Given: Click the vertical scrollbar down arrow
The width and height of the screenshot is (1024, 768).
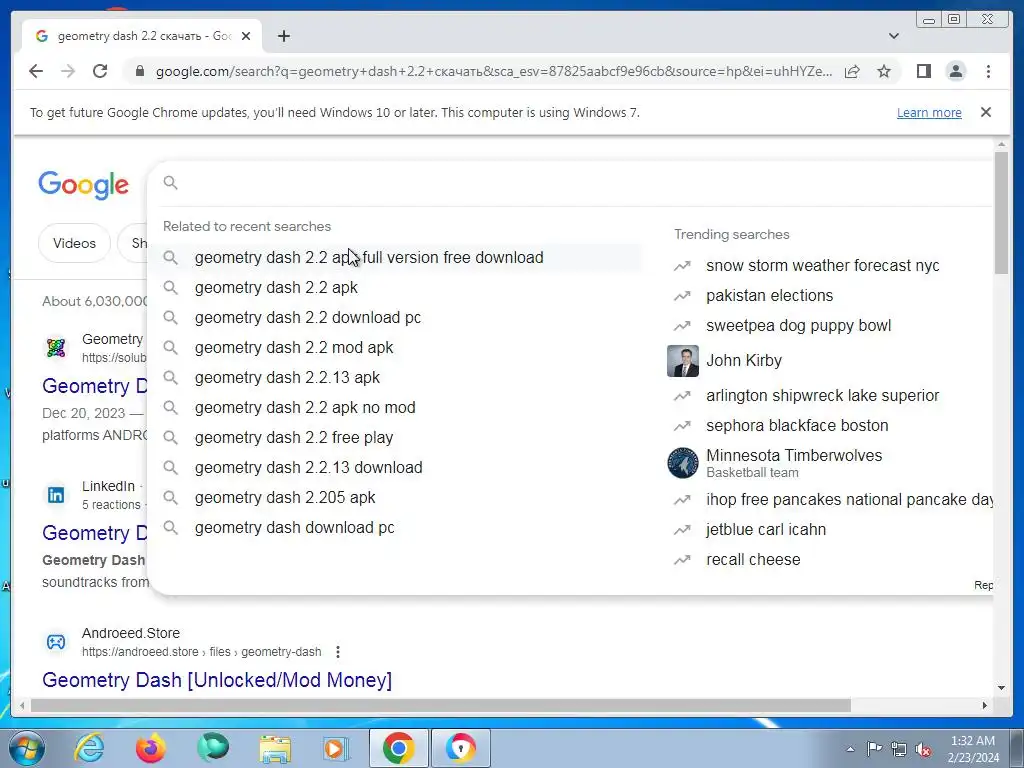Looking at the screenshot, I should pyautogui.click(x=1001, y=688).
